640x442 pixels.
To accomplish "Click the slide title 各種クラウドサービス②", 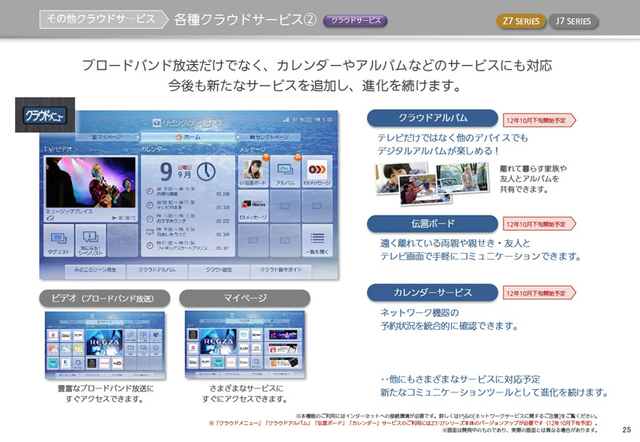I will pos(245,20).
